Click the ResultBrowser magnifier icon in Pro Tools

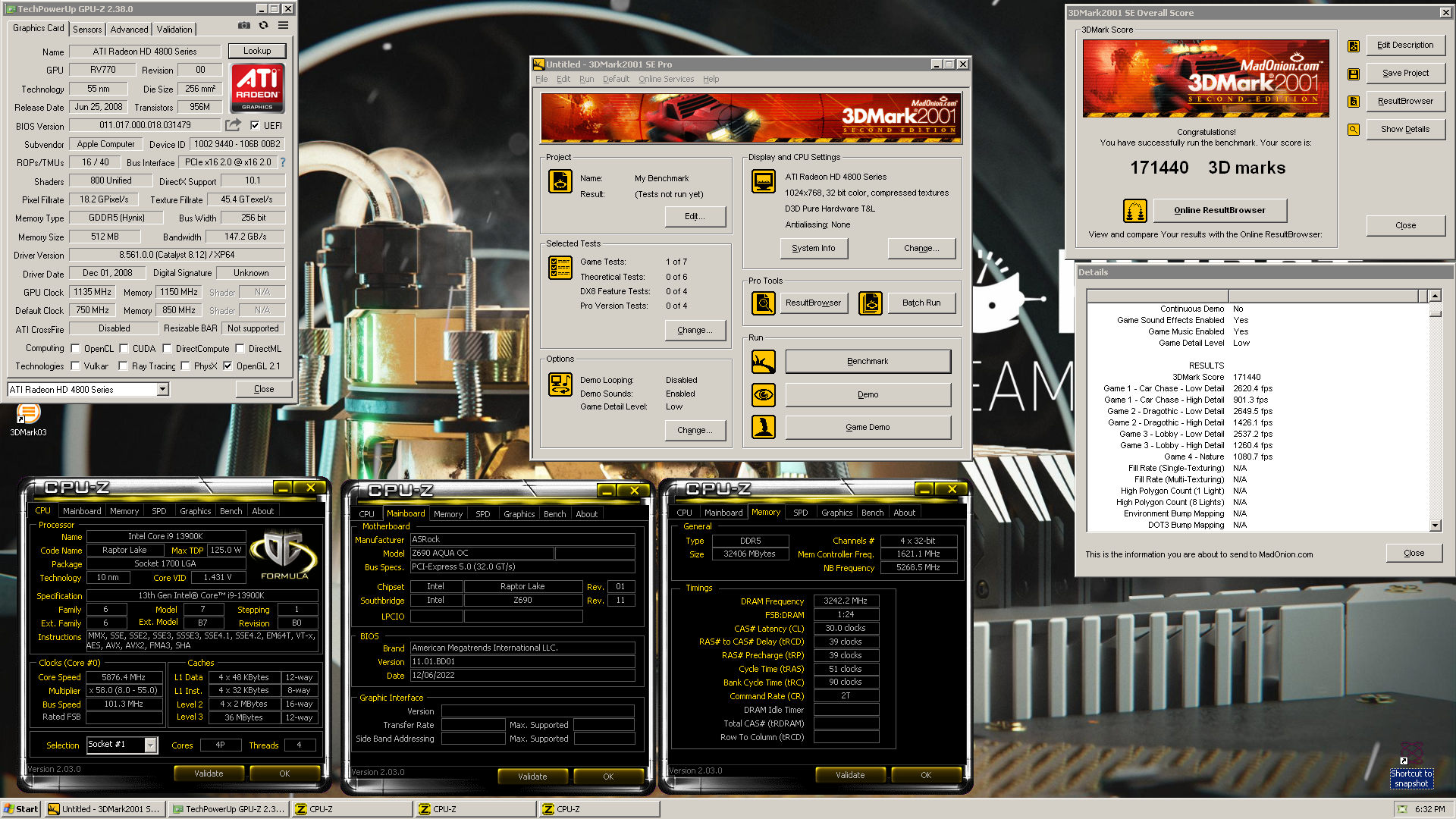tap(764, 303)
